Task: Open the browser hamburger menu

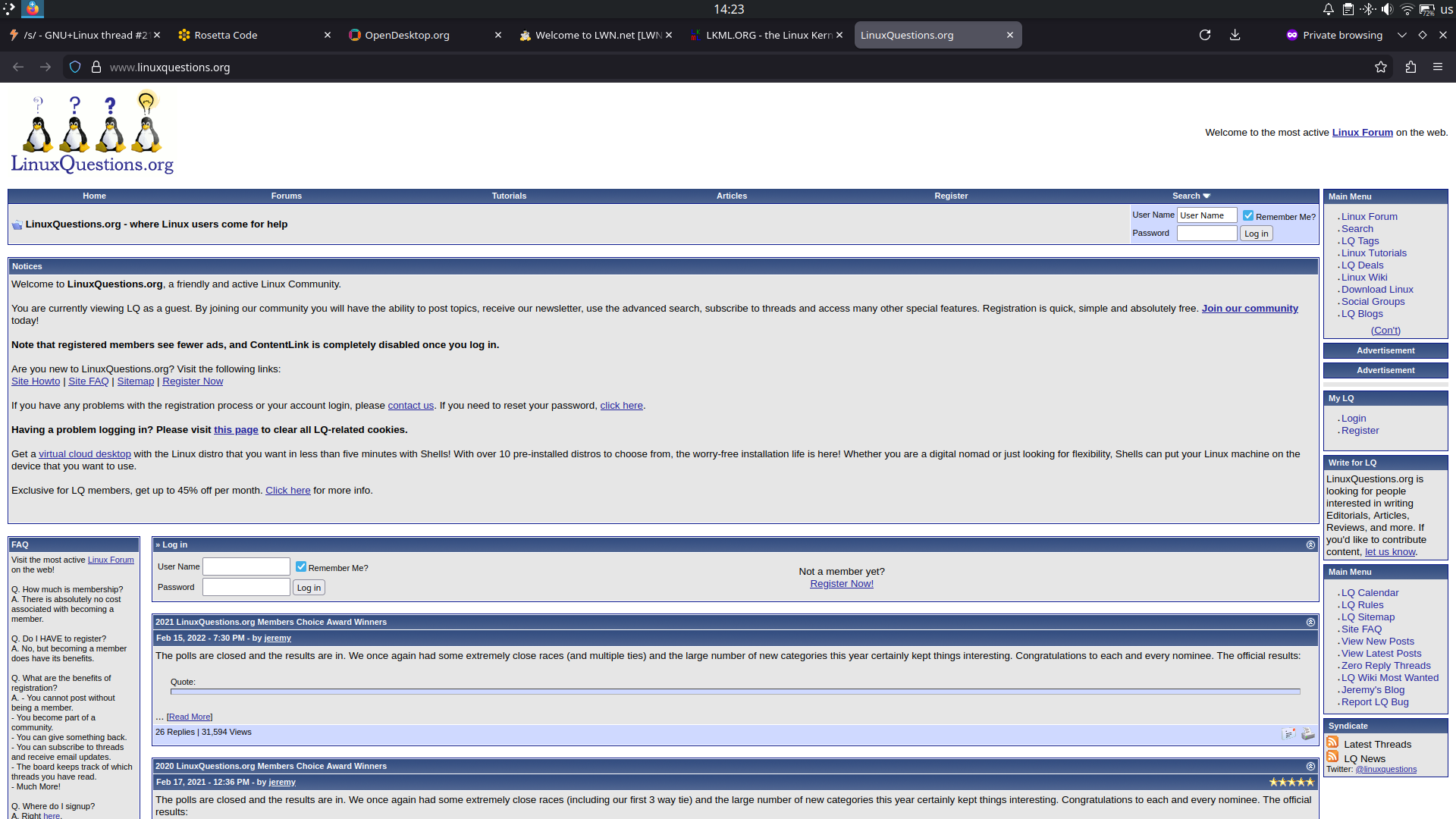Action: click(x=1438, y=67)
